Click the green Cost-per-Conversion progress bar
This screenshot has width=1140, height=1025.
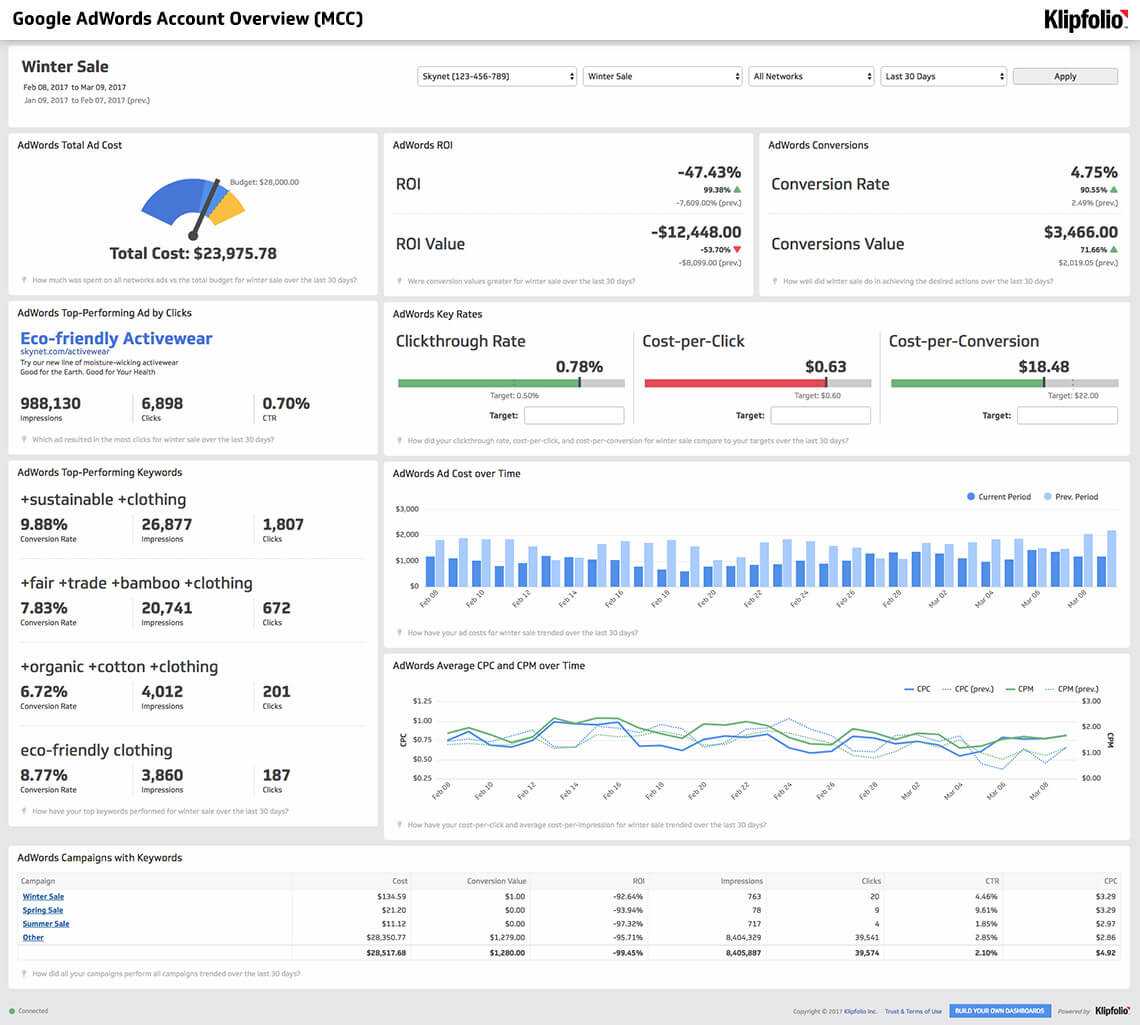(x=967, y=383)
